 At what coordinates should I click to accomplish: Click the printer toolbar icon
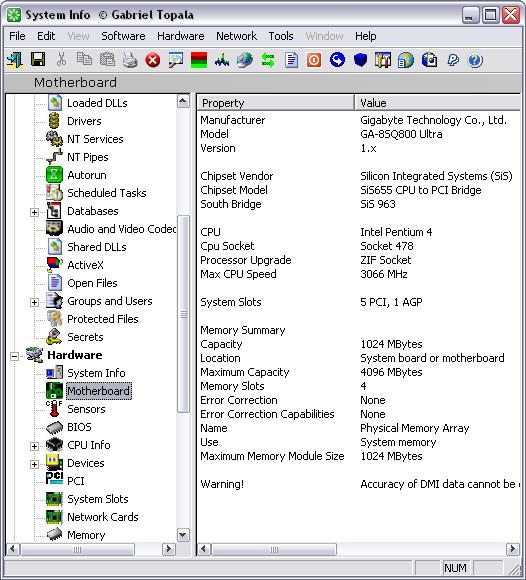click(x=130, y=60)
